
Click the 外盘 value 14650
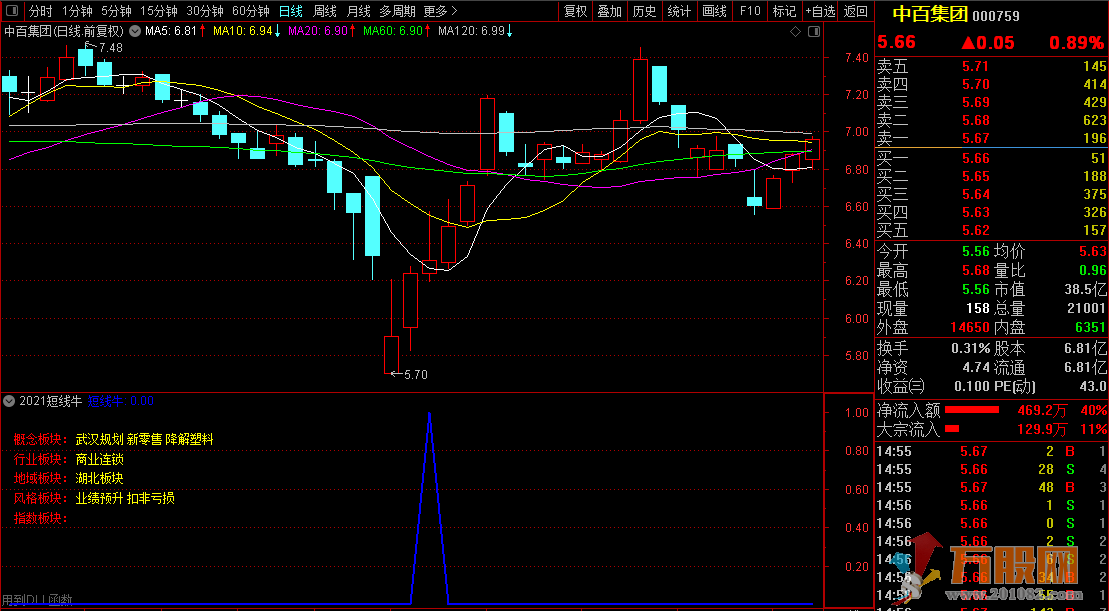(969, 327)
